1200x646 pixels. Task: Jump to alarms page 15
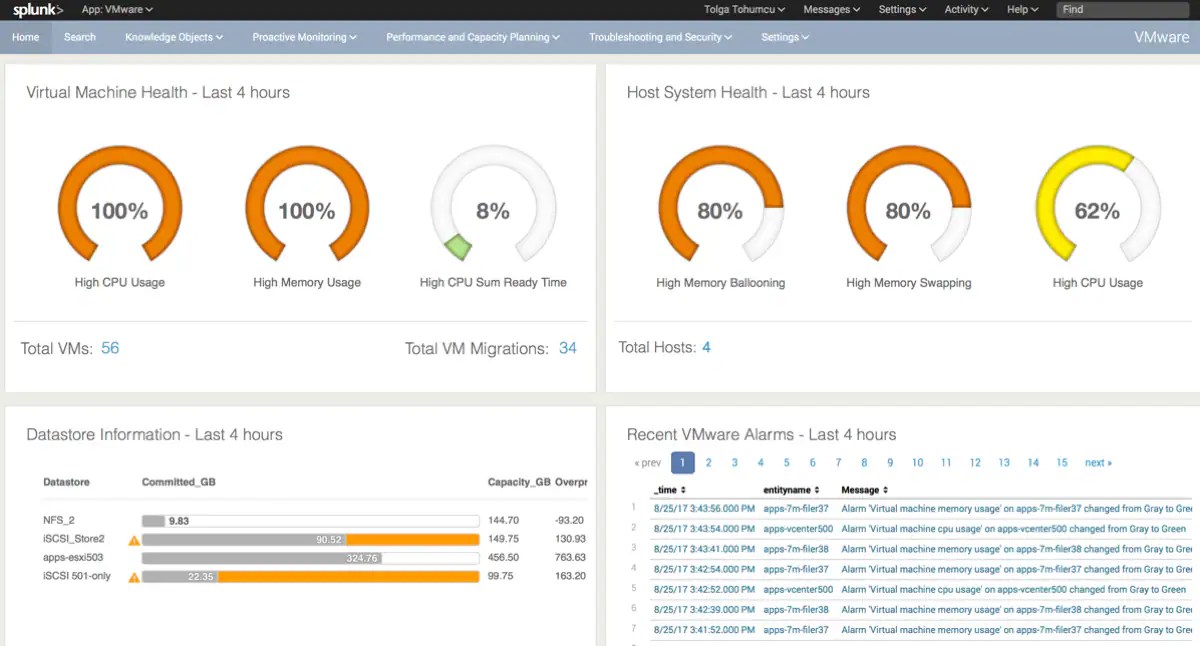(1062, 463)
